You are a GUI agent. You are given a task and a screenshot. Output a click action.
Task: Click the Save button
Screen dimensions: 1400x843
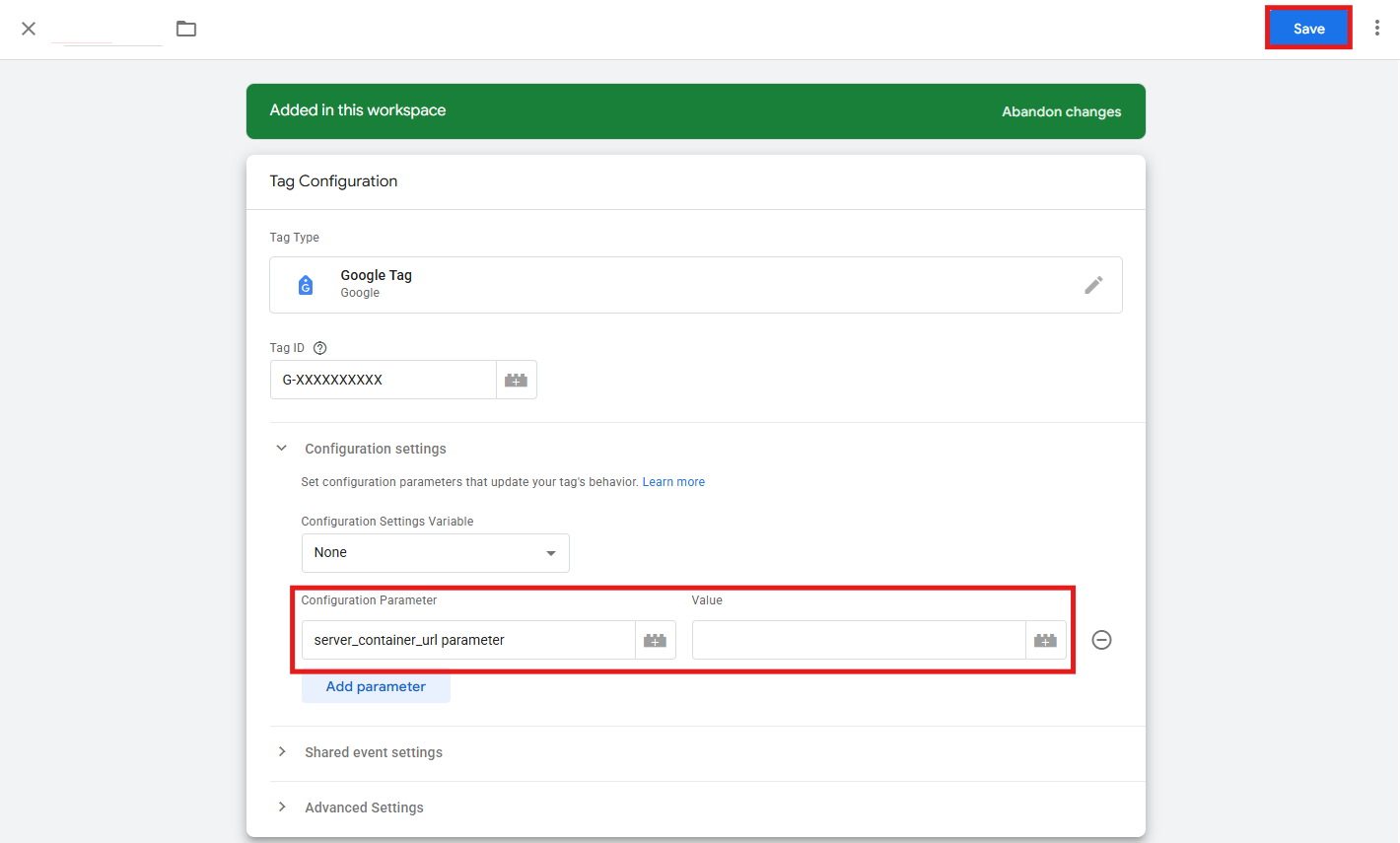(1309, 29)
